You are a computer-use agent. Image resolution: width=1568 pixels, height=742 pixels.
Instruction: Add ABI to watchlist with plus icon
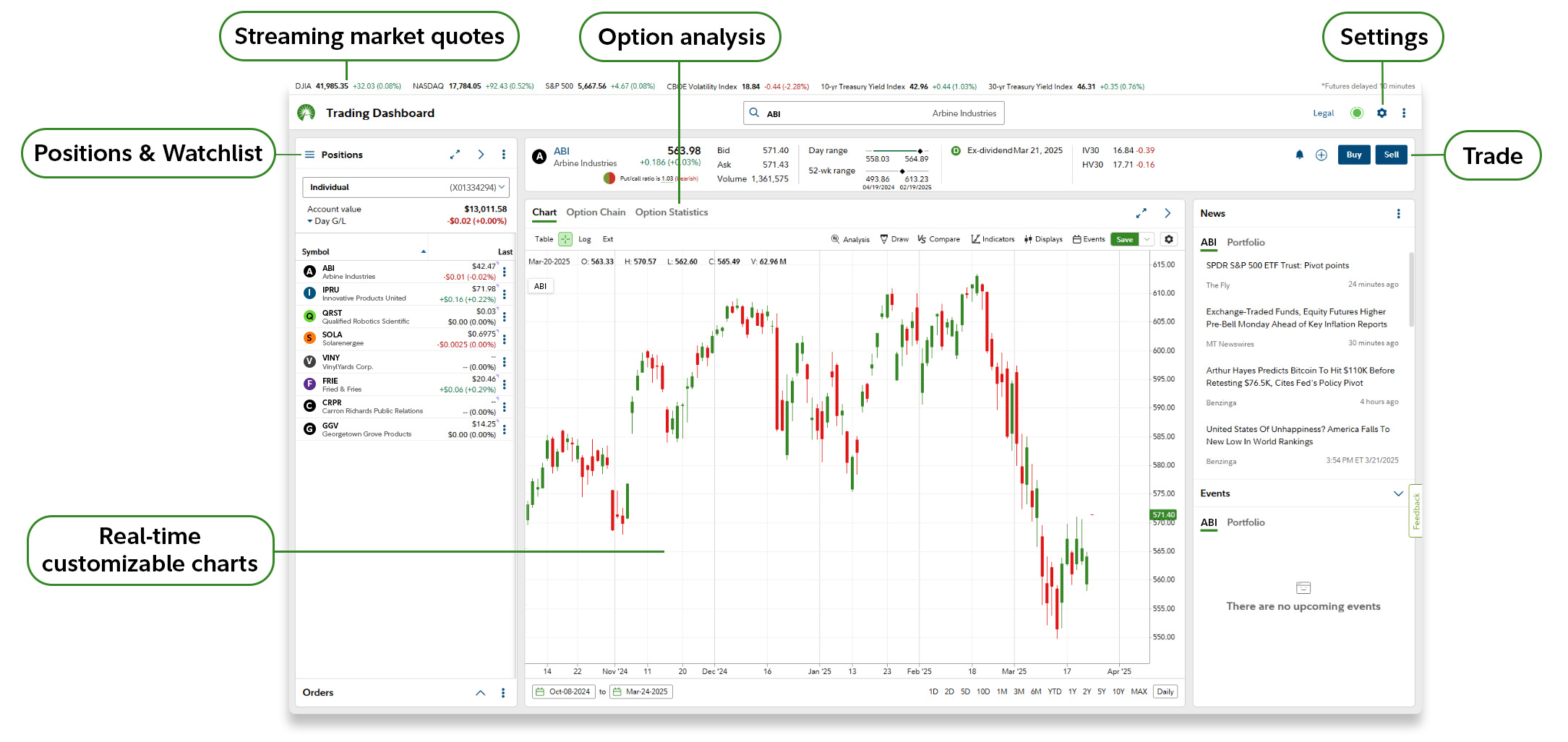tap(1321, 155)
